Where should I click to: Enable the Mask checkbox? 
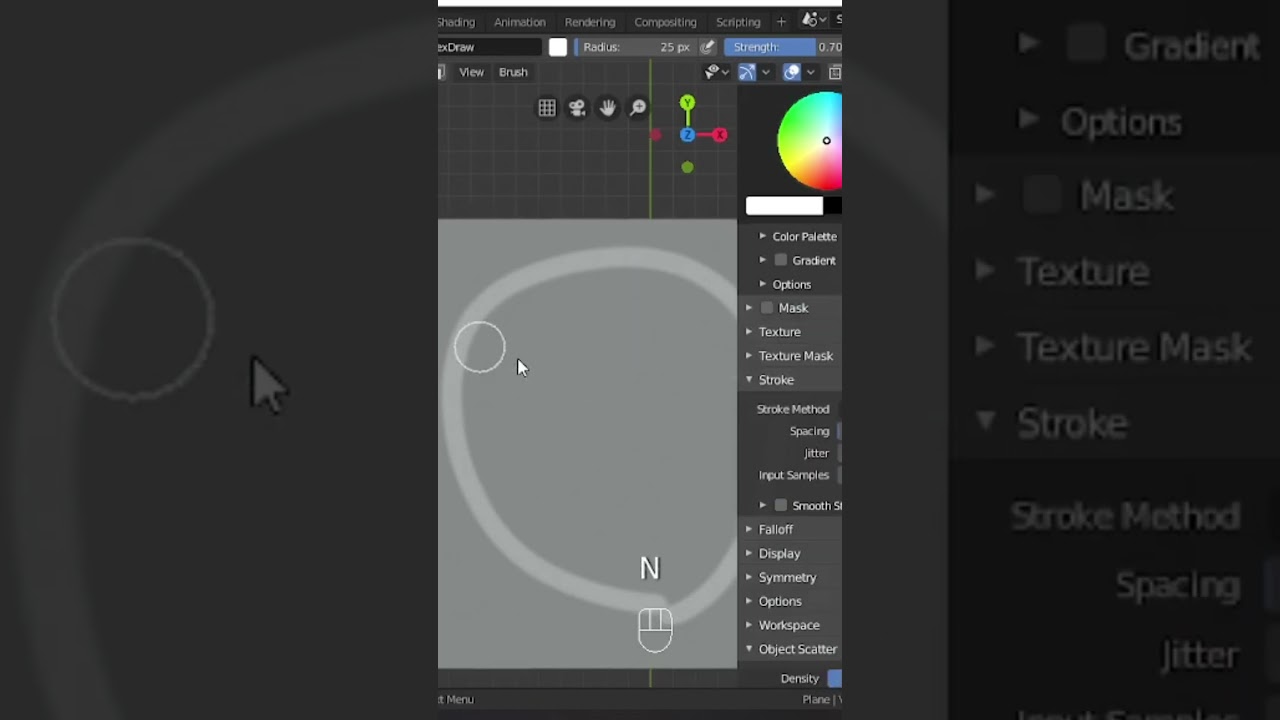[x=767, y=308]
